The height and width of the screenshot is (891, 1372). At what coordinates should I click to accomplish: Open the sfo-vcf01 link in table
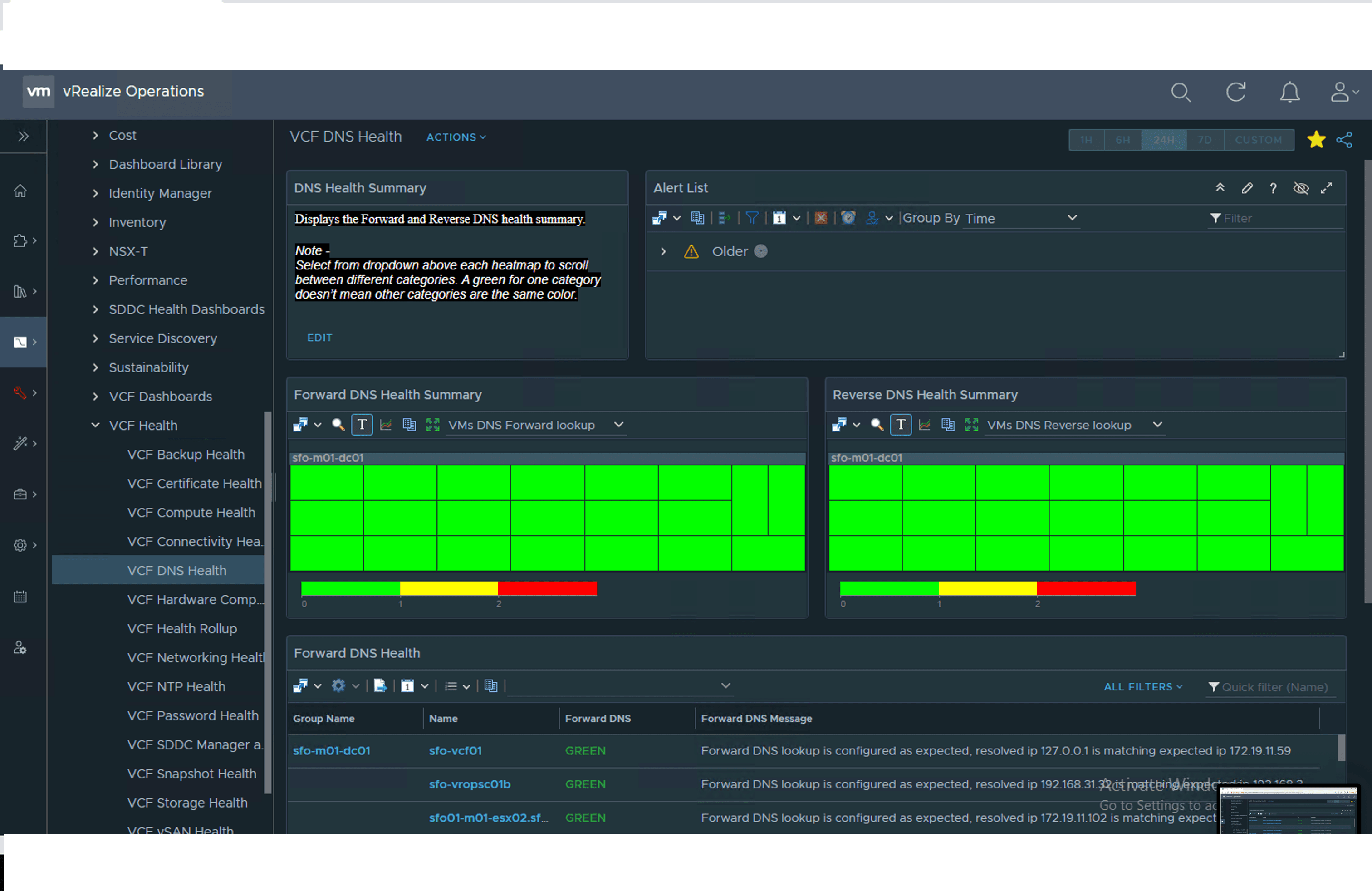pos(455,751)
